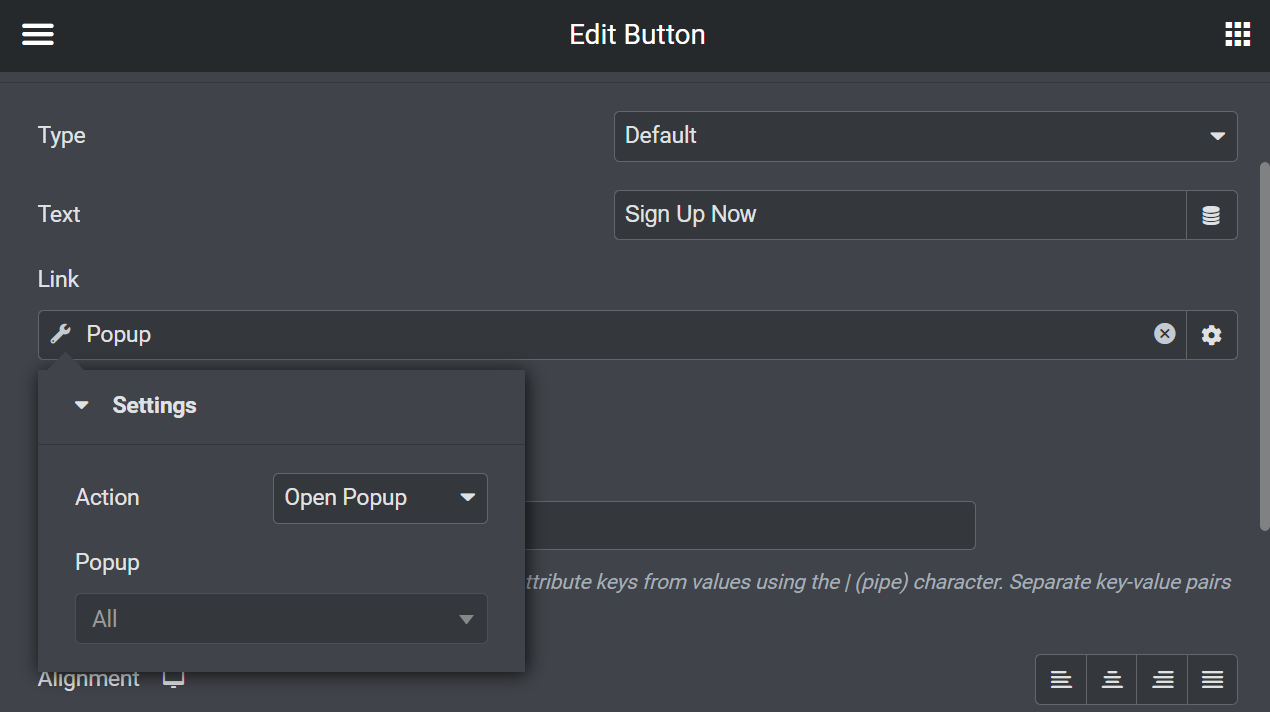Open the Type dropdown showing Default
1270x712 pixels.
(x=924, y=136)
